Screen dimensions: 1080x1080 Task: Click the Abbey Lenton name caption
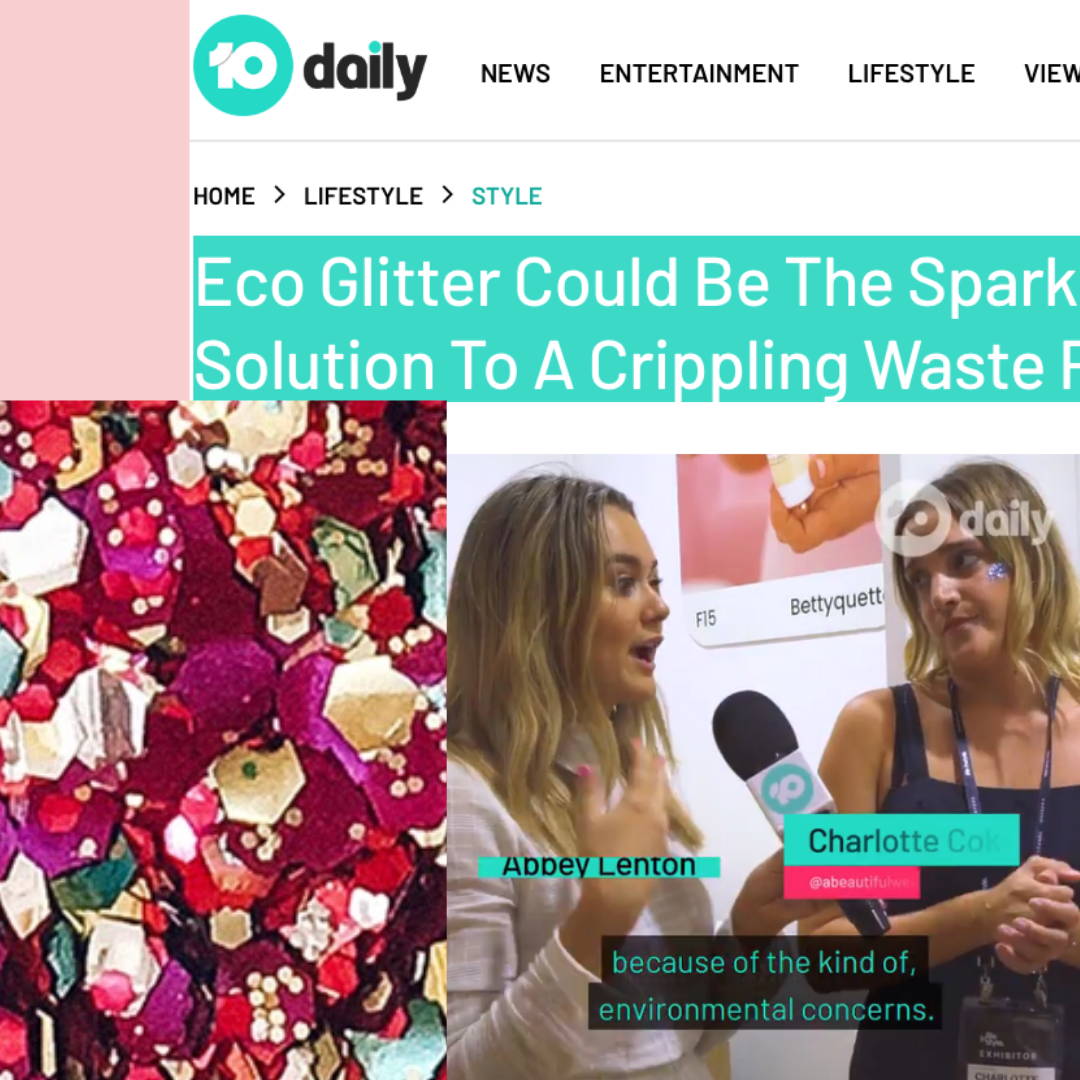(x=599, y=866)
